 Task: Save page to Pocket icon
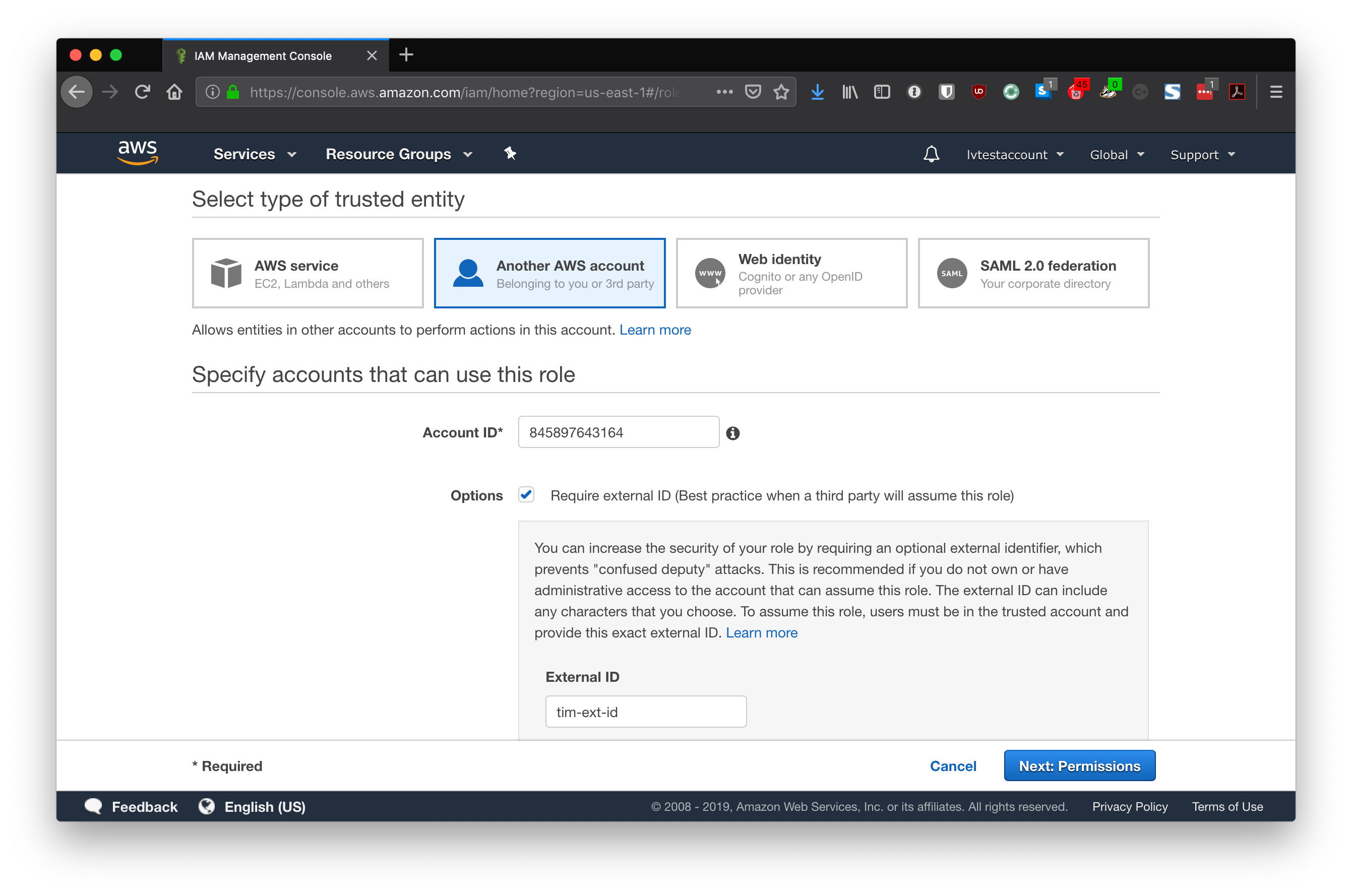(x=754, y=92)
